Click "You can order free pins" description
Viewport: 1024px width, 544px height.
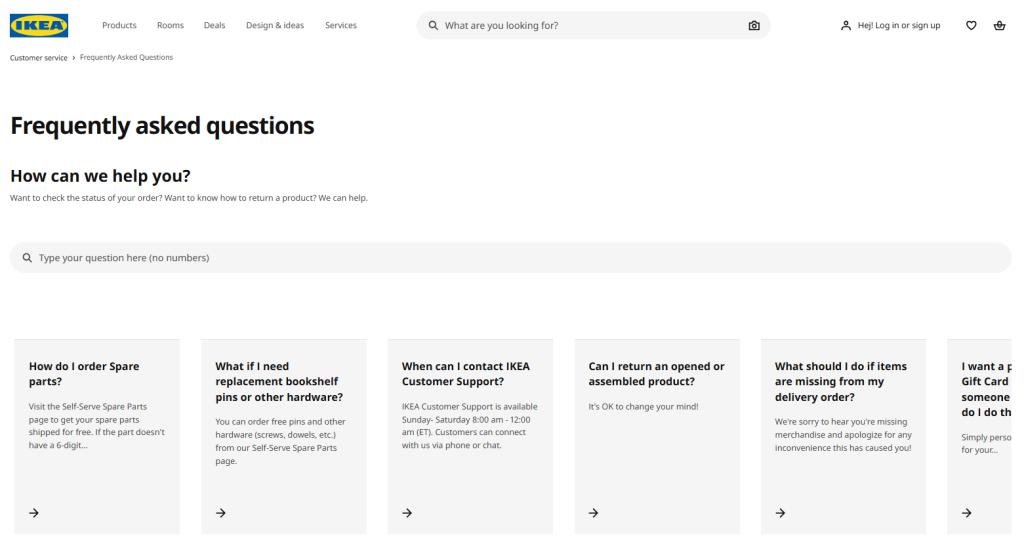[280, 441]
